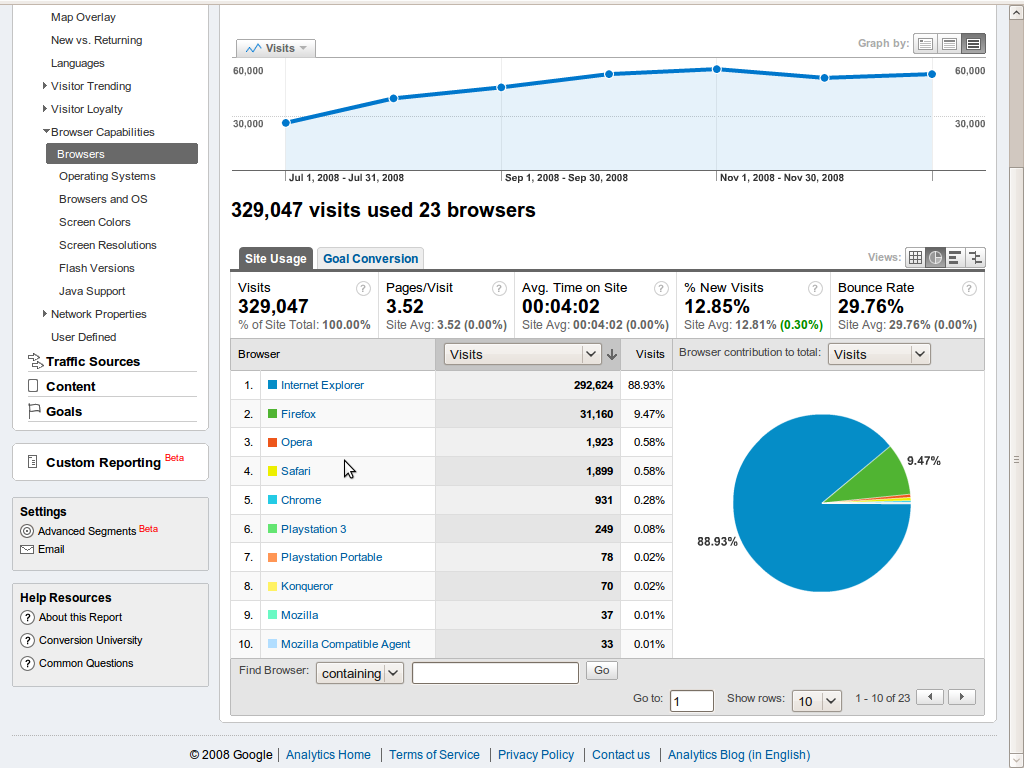
Task: Click the Custom Reporting document icon
Action: pyautogui.click(x=33, y=462)
